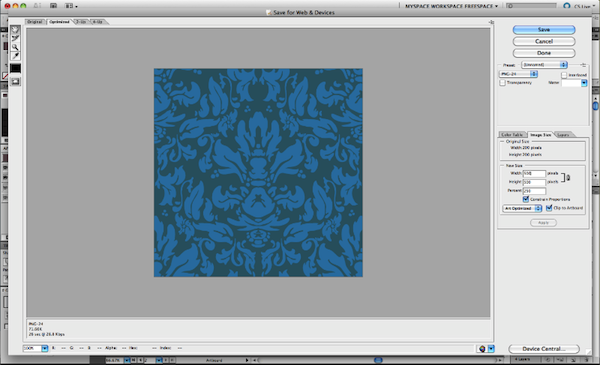Switch to the Original tab
Image resolution: width=600 pixels, height=365 pixels.
click(x=35, y=22)
